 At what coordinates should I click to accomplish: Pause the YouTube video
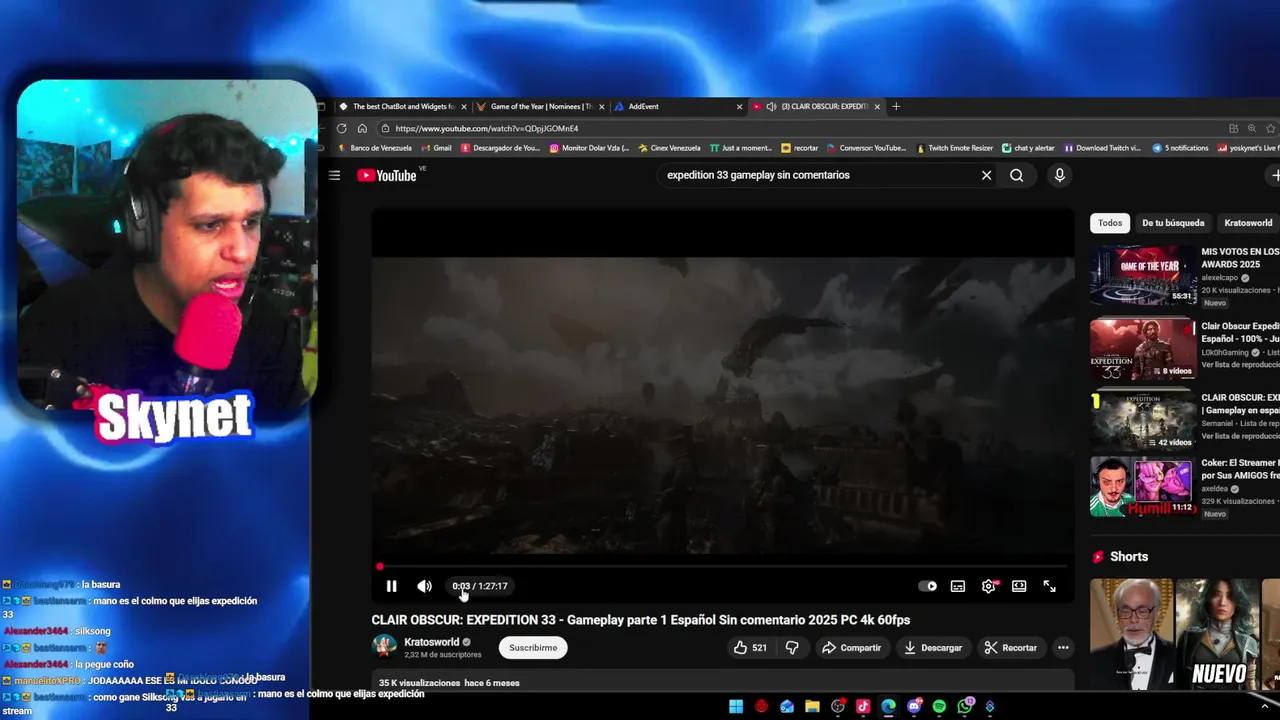(x=391, y=586)
